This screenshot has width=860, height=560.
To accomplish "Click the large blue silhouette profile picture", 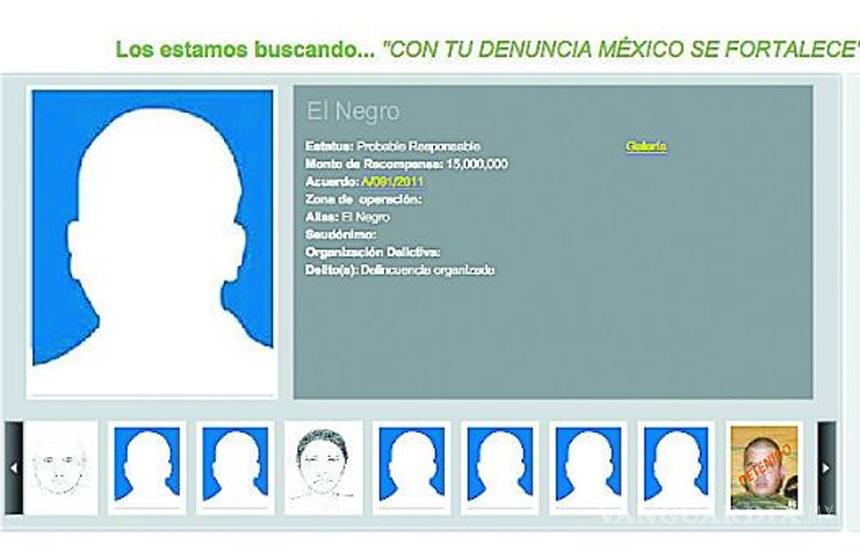I will click(152, 240).
